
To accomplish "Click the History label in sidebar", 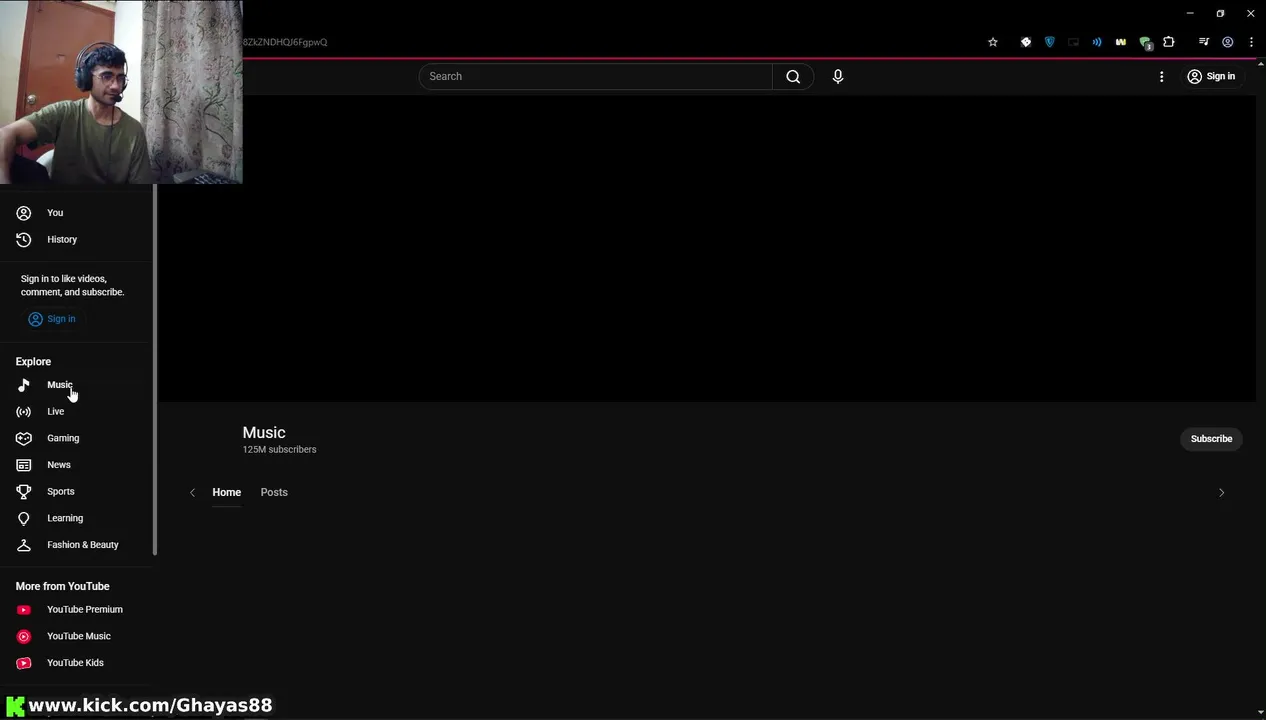I will point(62,240).
